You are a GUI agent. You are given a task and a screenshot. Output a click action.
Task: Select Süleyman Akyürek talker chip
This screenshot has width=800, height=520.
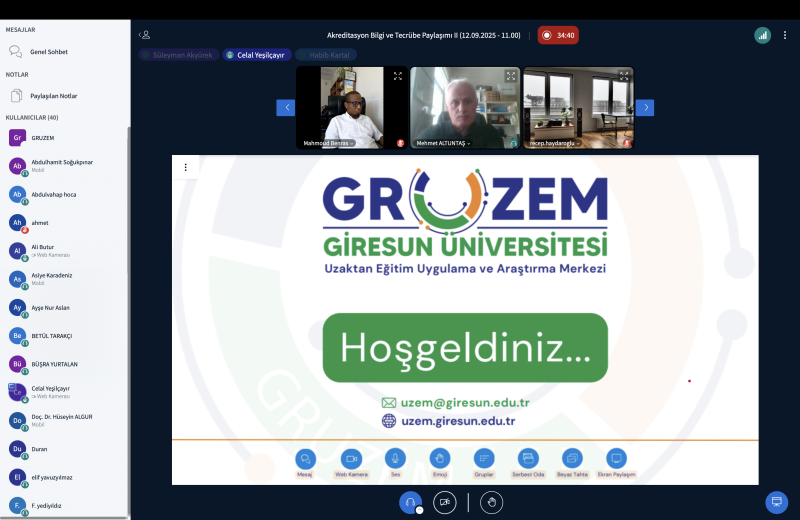(x=179, y=55)
